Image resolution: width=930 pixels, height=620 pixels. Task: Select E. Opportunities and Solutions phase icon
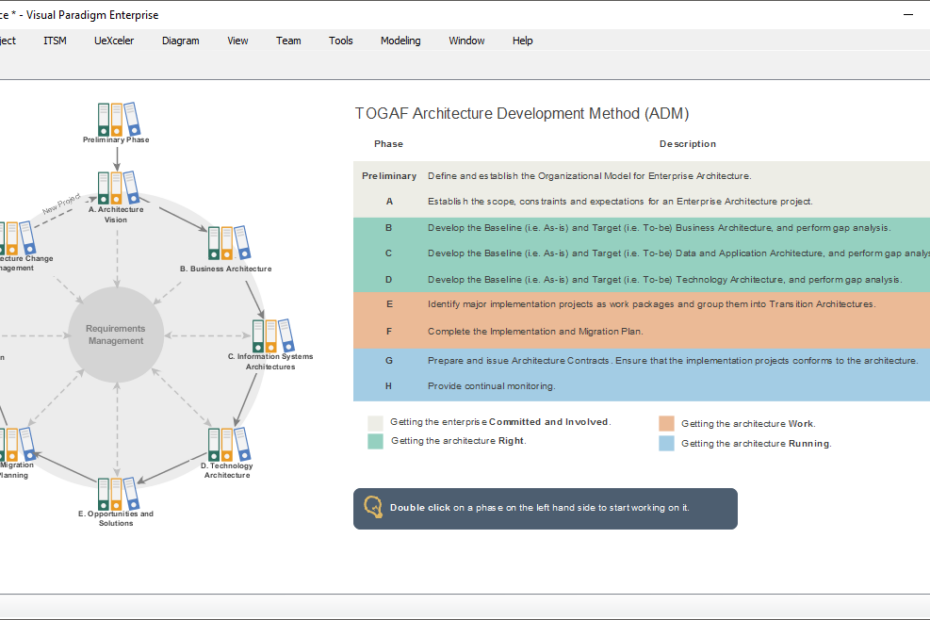click(115, 495)
